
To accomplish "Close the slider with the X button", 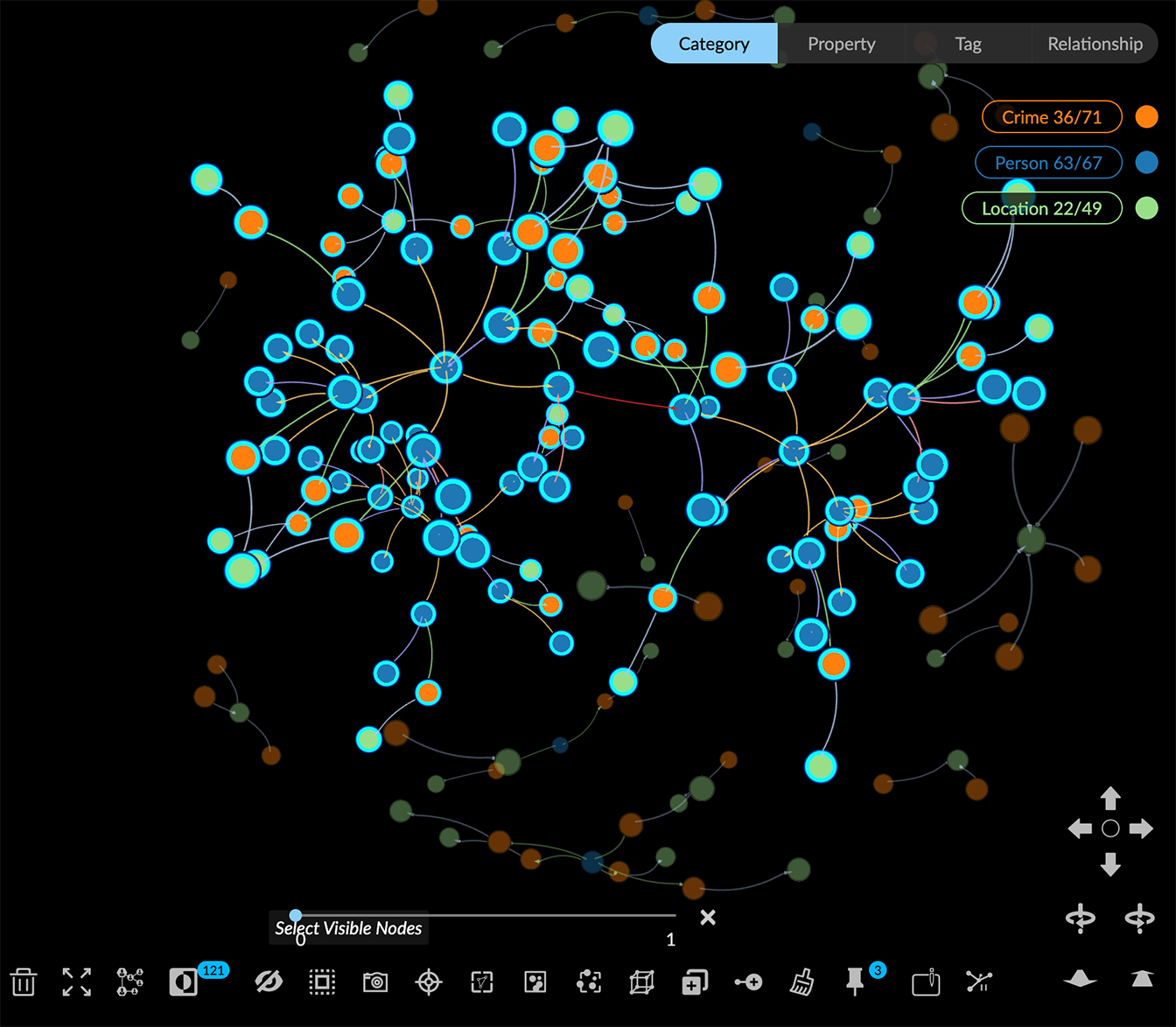I will [x=708, y=917].
